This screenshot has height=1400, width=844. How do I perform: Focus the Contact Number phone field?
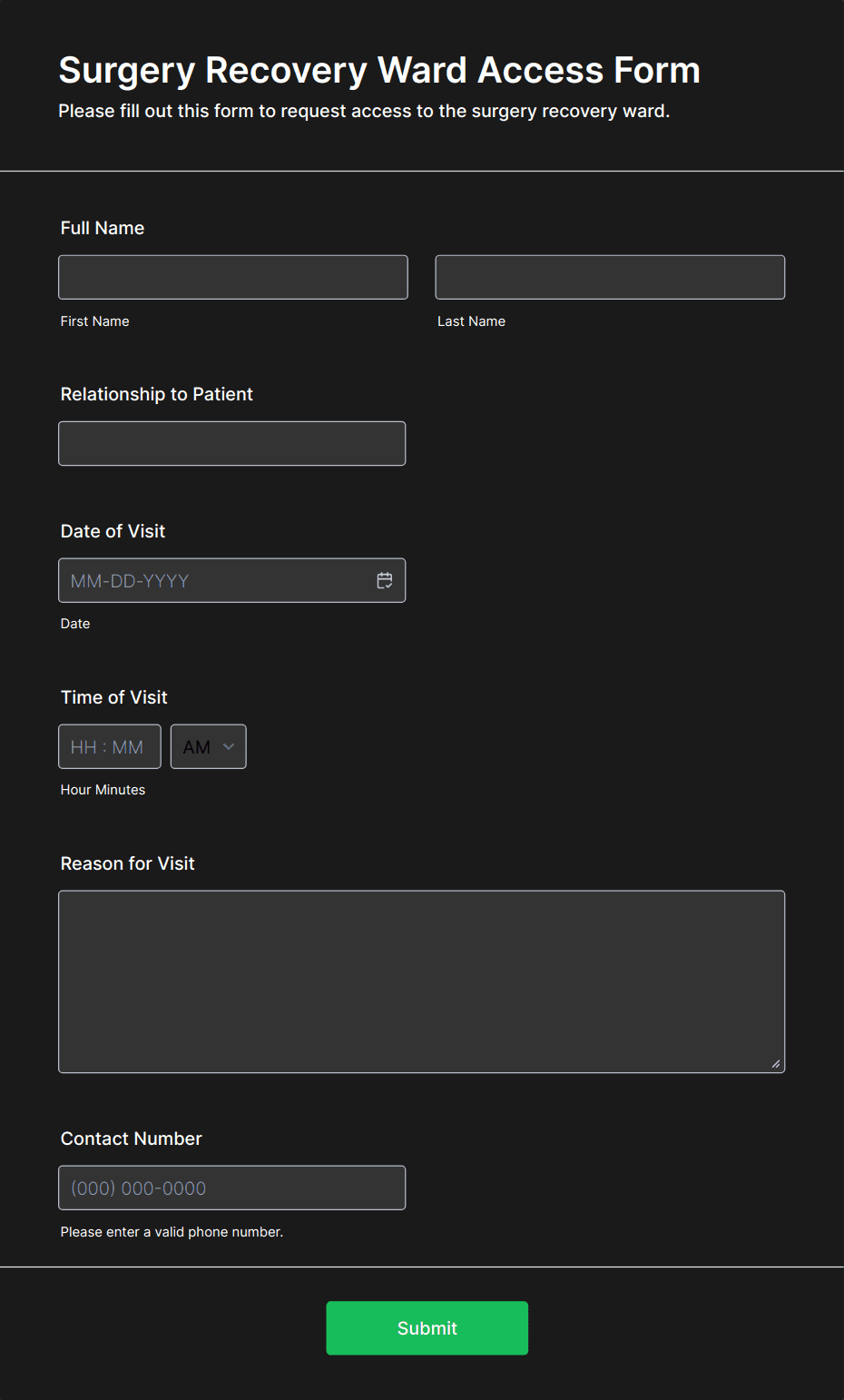coord(232,1188)
